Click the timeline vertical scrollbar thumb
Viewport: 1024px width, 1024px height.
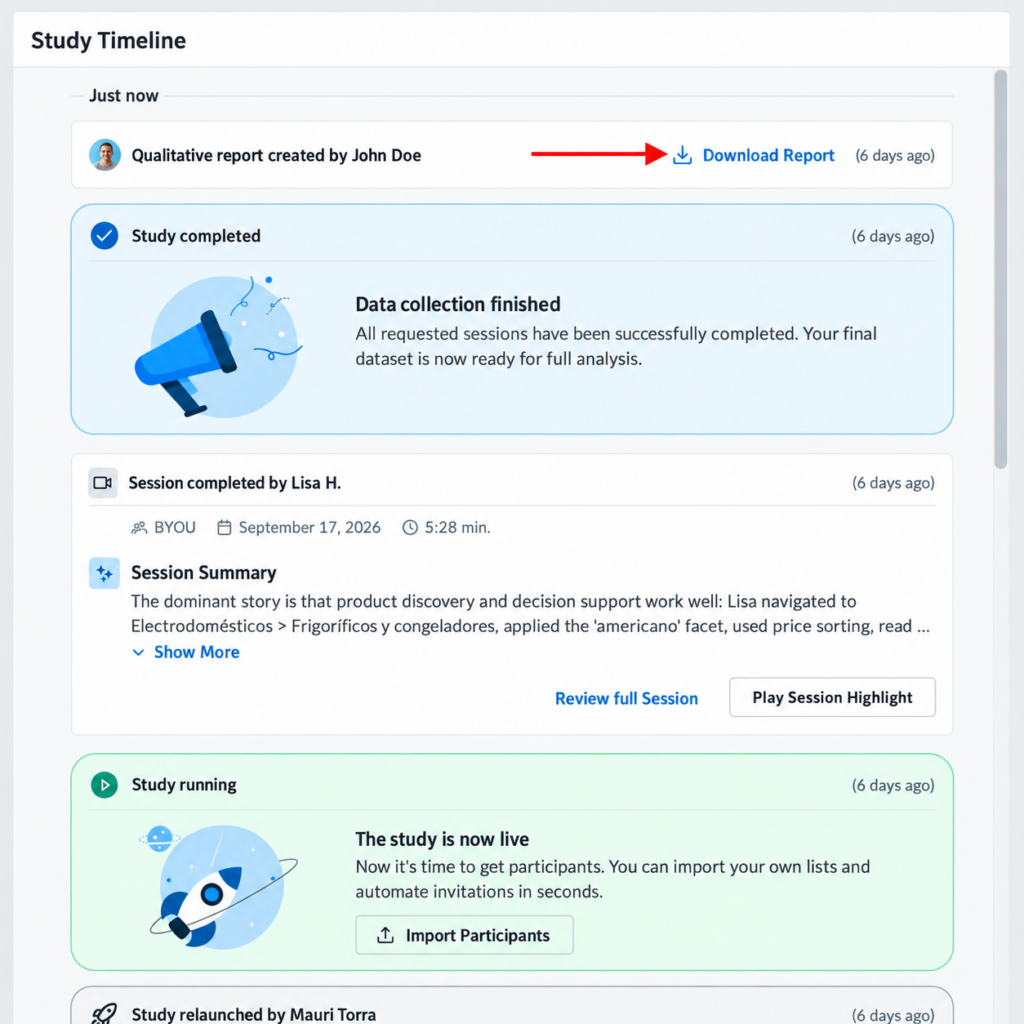coord(1000,269)
